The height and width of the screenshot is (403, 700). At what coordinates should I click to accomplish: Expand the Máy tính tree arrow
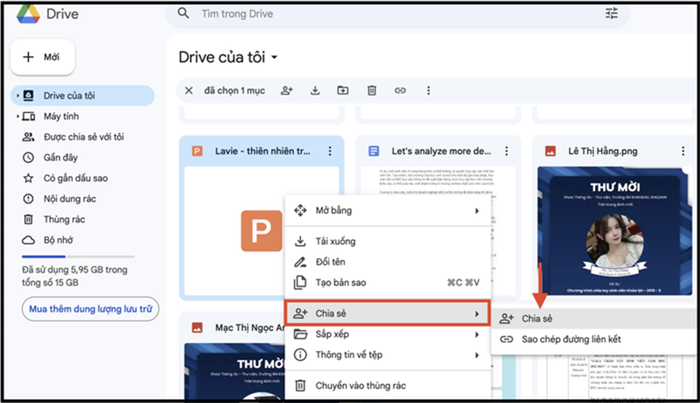click(x=17, y=116)
